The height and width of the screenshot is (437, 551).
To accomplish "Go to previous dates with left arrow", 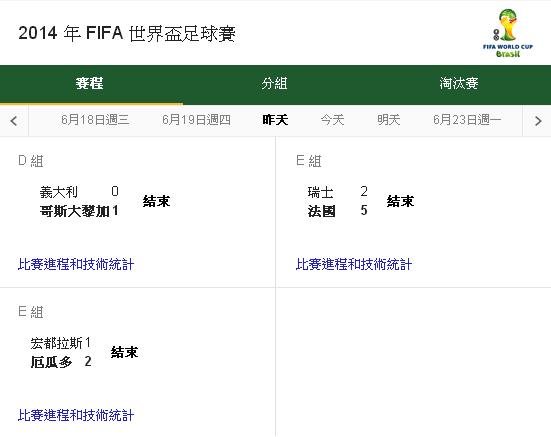I will tap(14, 121).
